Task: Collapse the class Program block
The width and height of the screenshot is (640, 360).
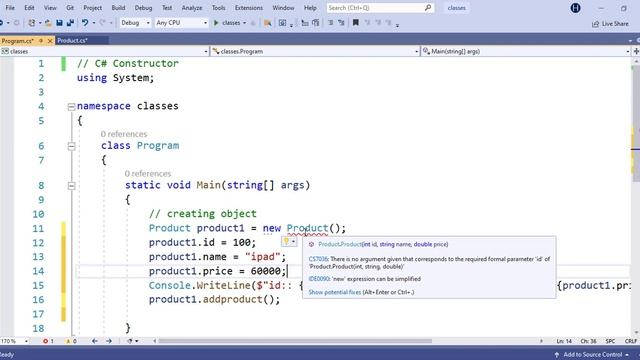Action: 71,146
